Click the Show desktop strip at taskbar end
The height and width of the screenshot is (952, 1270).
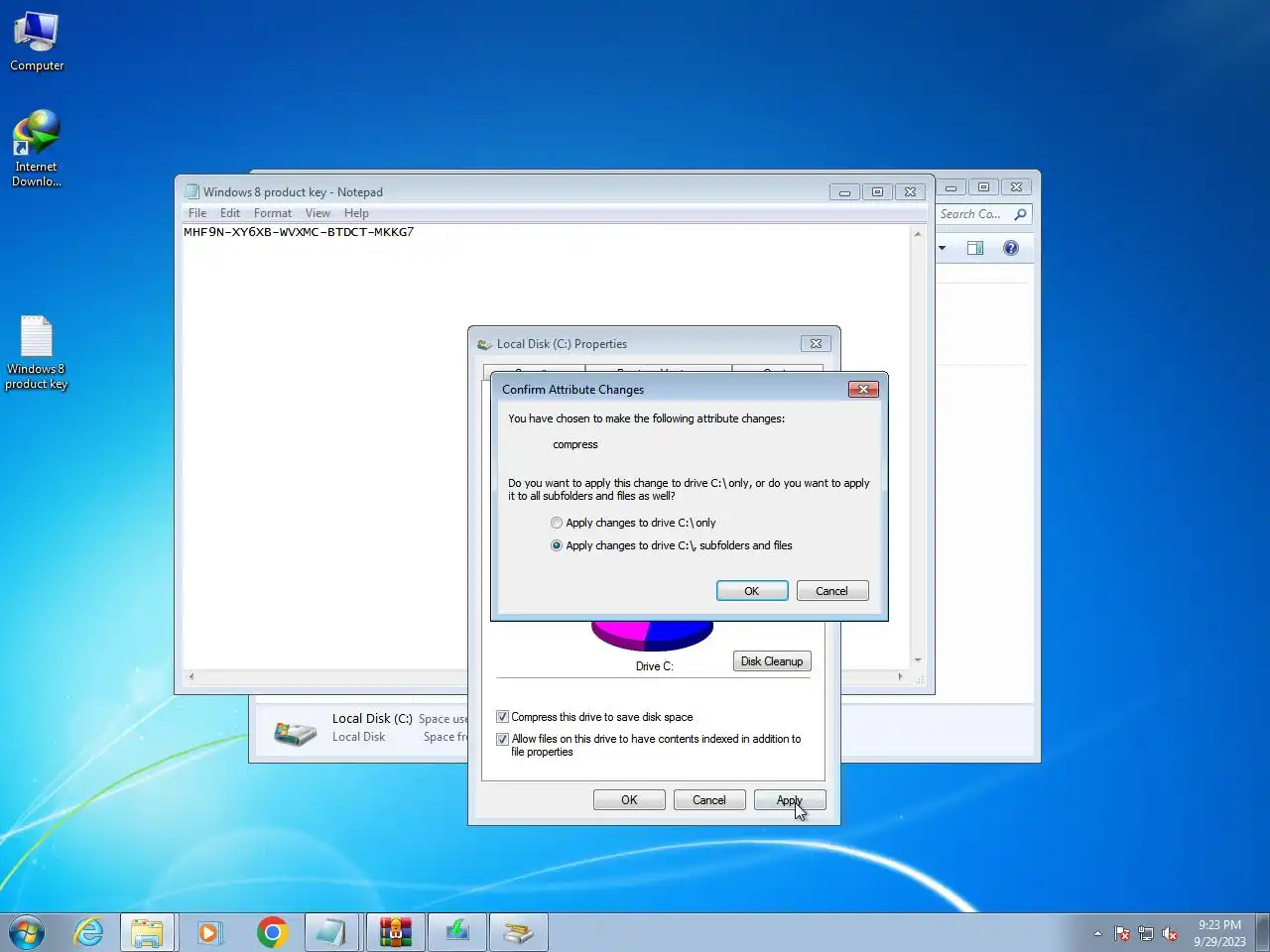pos(1263,932)
